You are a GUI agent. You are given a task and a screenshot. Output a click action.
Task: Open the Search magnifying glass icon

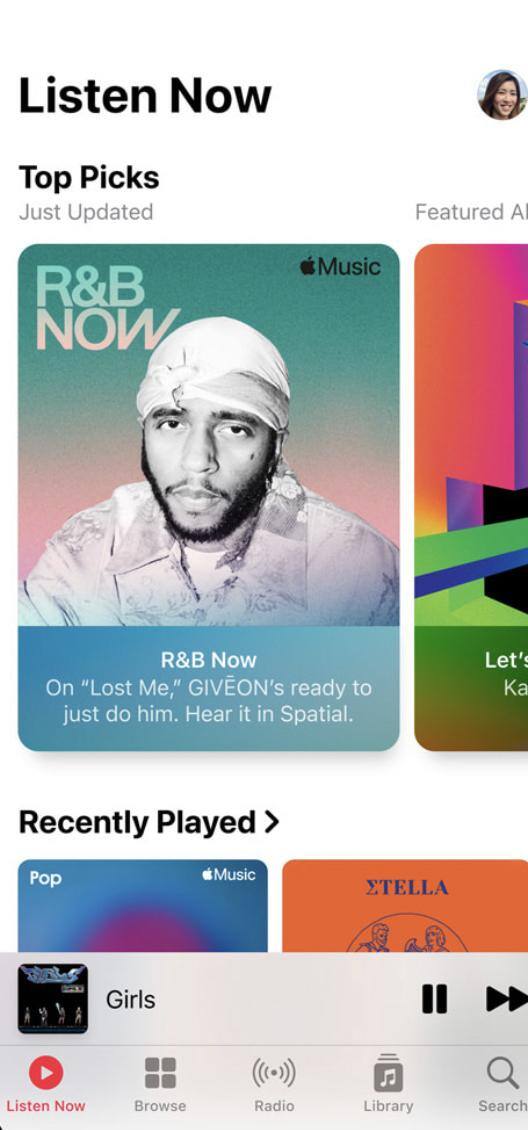point(502,1072)
